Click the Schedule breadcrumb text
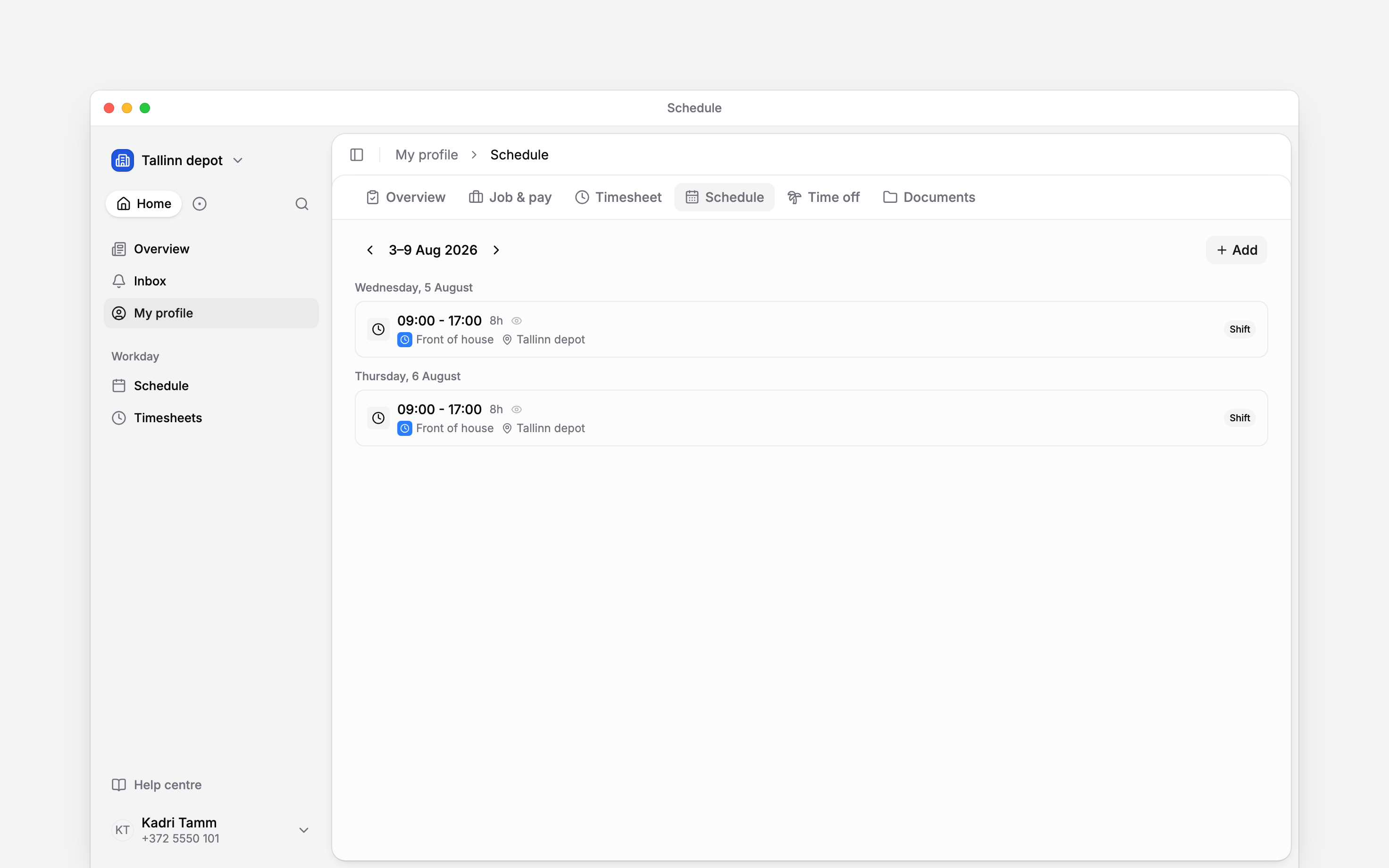The width and height of the screenshot is (1389, 868). click(x=519, y=155)
